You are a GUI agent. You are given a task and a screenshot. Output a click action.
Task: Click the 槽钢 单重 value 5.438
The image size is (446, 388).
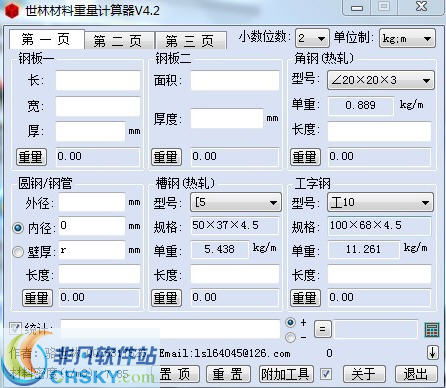[220, 250]
